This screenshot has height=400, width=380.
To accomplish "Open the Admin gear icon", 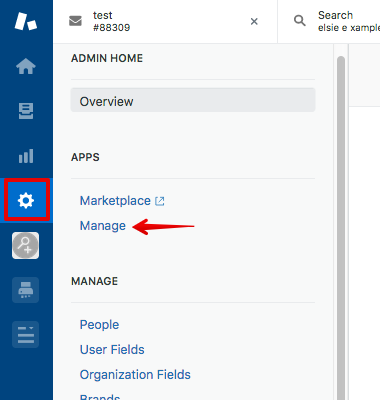I will coord(27,200).
